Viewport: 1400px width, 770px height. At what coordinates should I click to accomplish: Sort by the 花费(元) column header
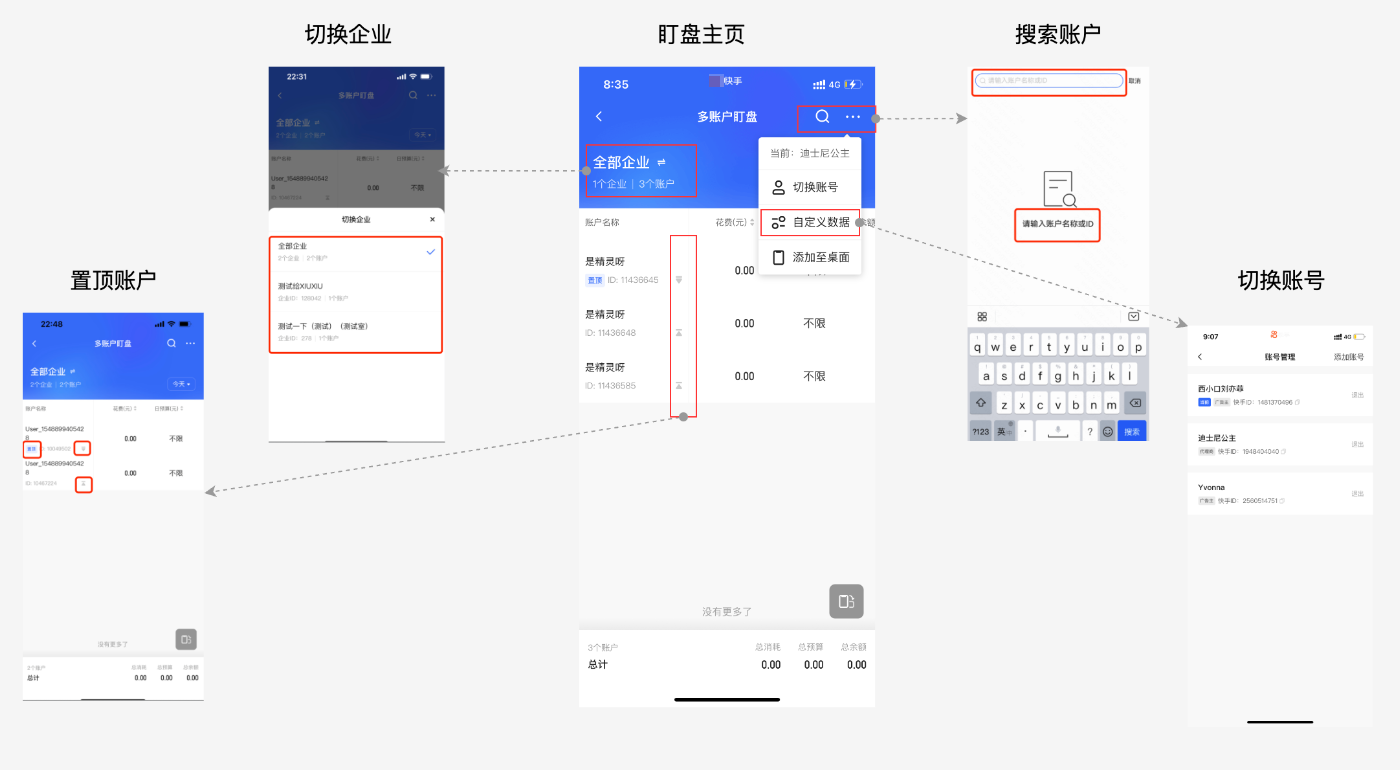(x=732, y=223)
